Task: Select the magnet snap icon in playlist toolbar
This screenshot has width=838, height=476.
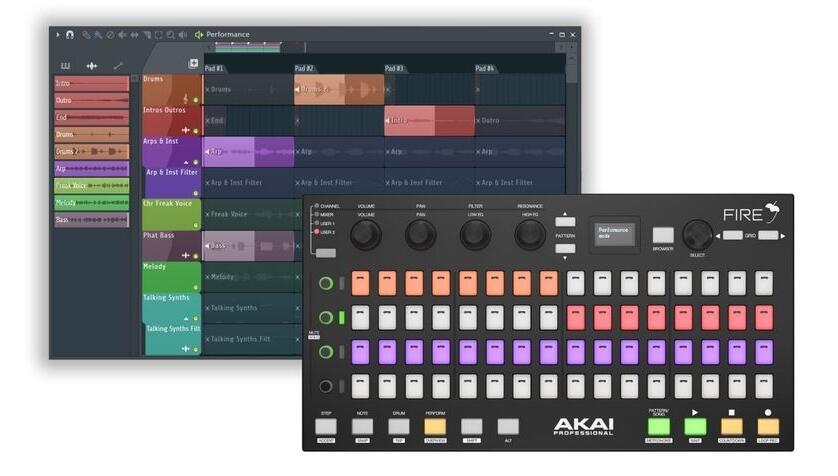Action: tap(70, 34)
